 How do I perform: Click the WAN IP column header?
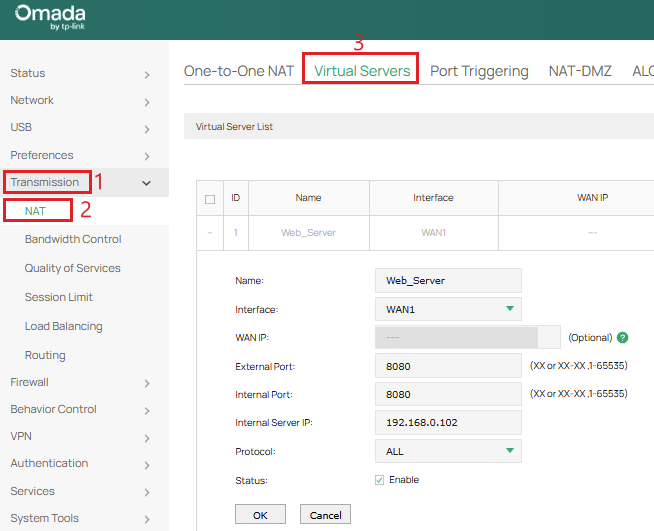(x=592, y=198)
